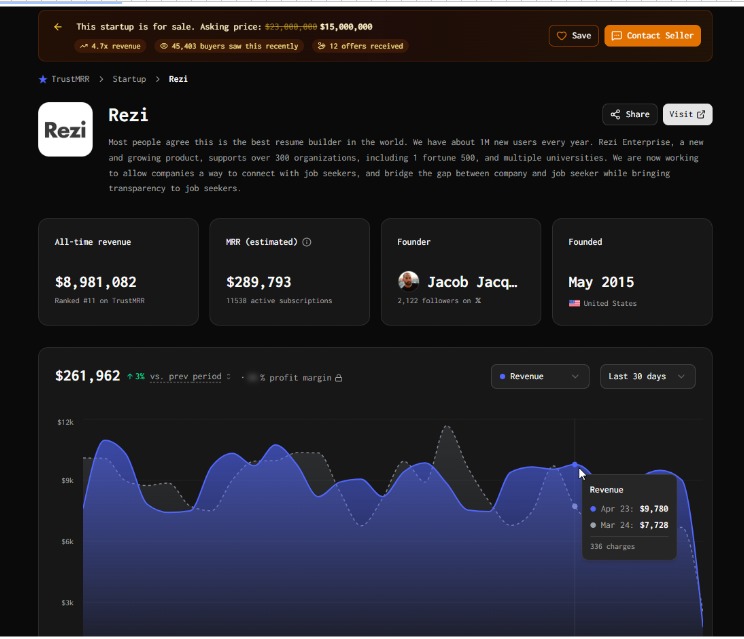
Task: Click the United States flag icon
Action: point(574,304)
